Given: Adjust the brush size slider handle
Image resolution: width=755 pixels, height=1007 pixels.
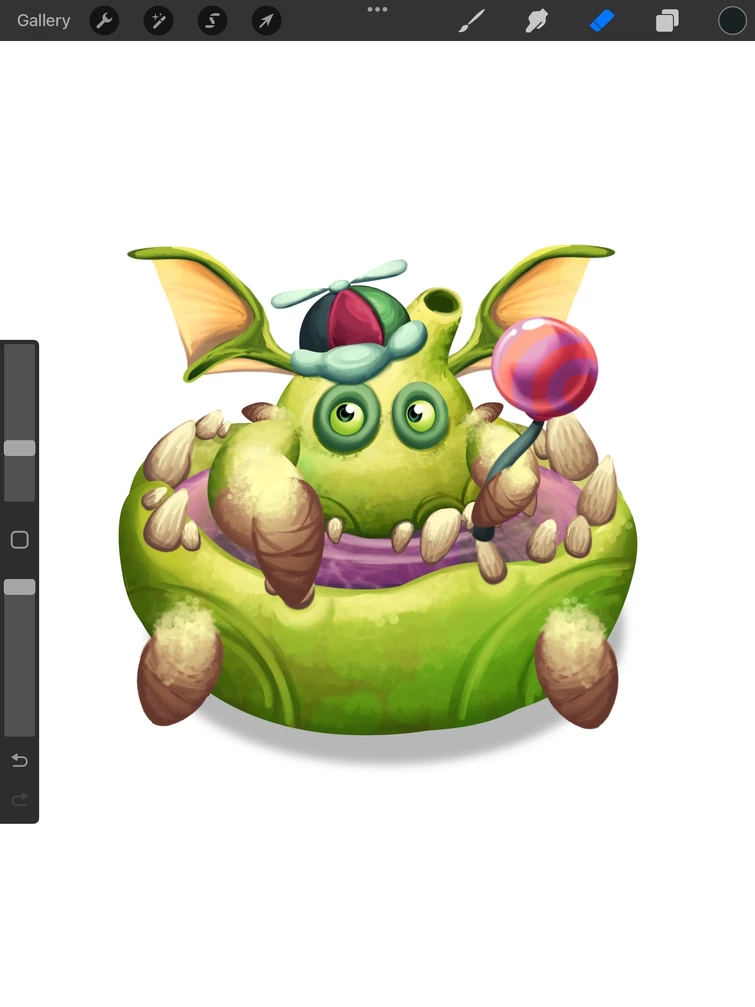Looking at the screenshot, I should click(19, 448).
